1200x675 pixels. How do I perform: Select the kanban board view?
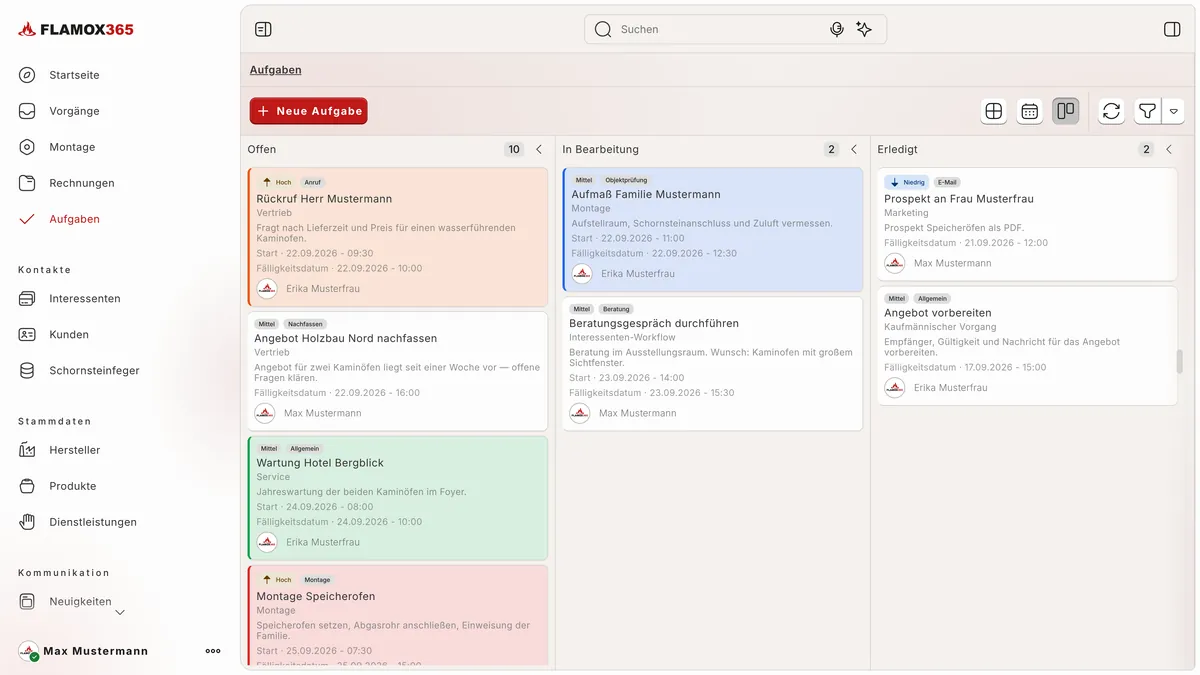pyautogui.click(x=1066, y=111)
